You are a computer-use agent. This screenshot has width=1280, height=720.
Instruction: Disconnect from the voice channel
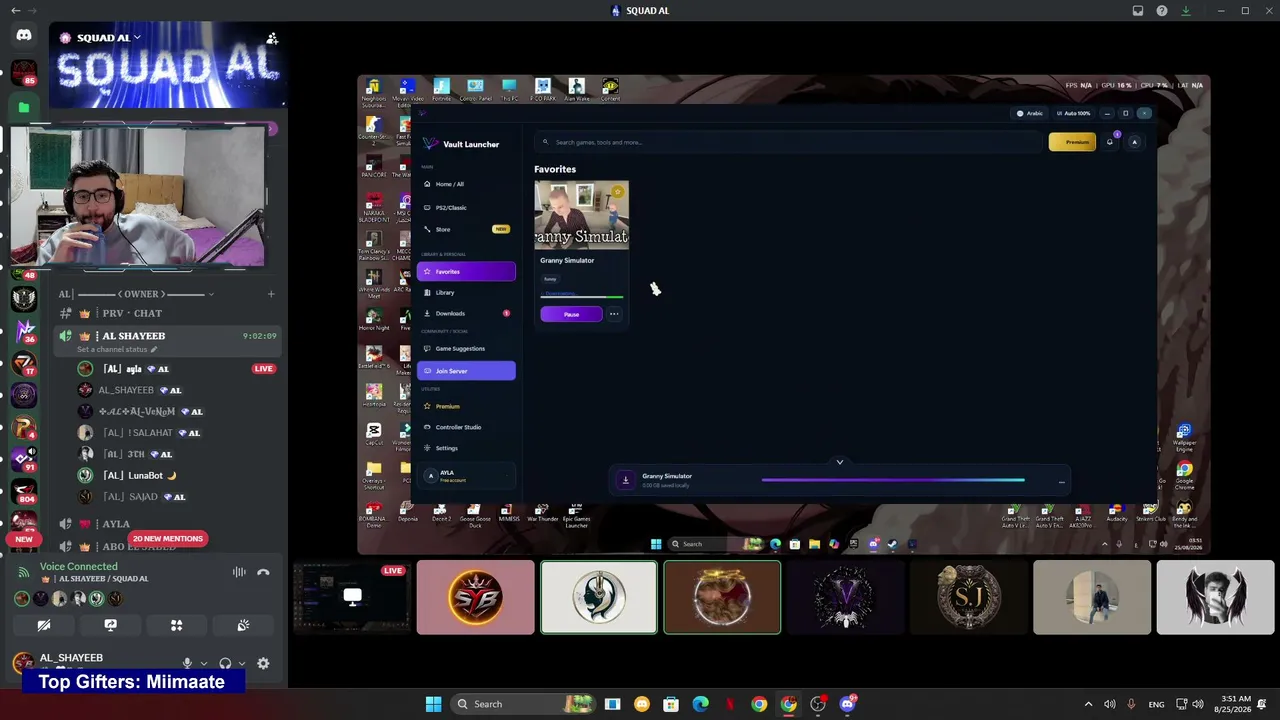pos(263,572)
